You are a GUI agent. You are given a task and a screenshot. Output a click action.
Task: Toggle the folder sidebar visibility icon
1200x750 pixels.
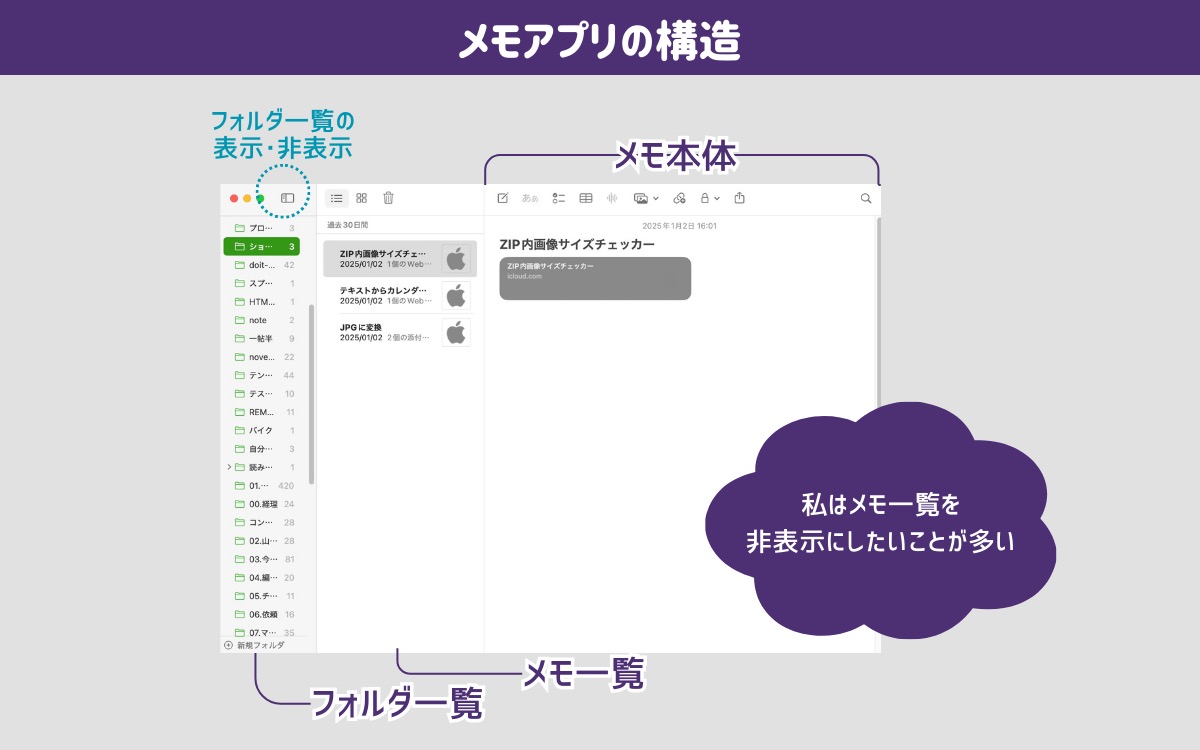287,198
